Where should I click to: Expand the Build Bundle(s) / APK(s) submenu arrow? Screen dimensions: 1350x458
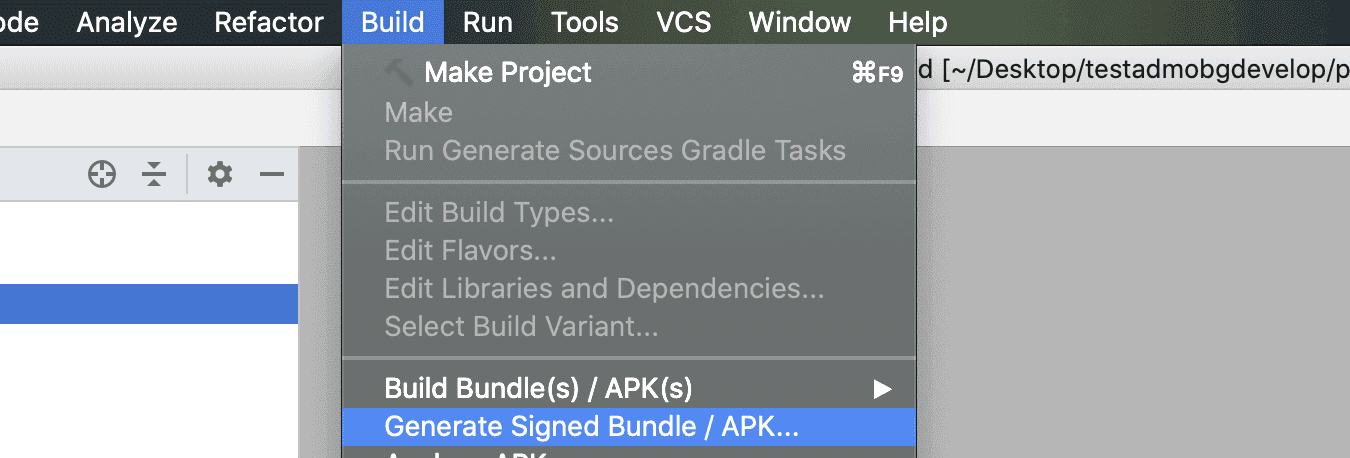pos(881,388)
